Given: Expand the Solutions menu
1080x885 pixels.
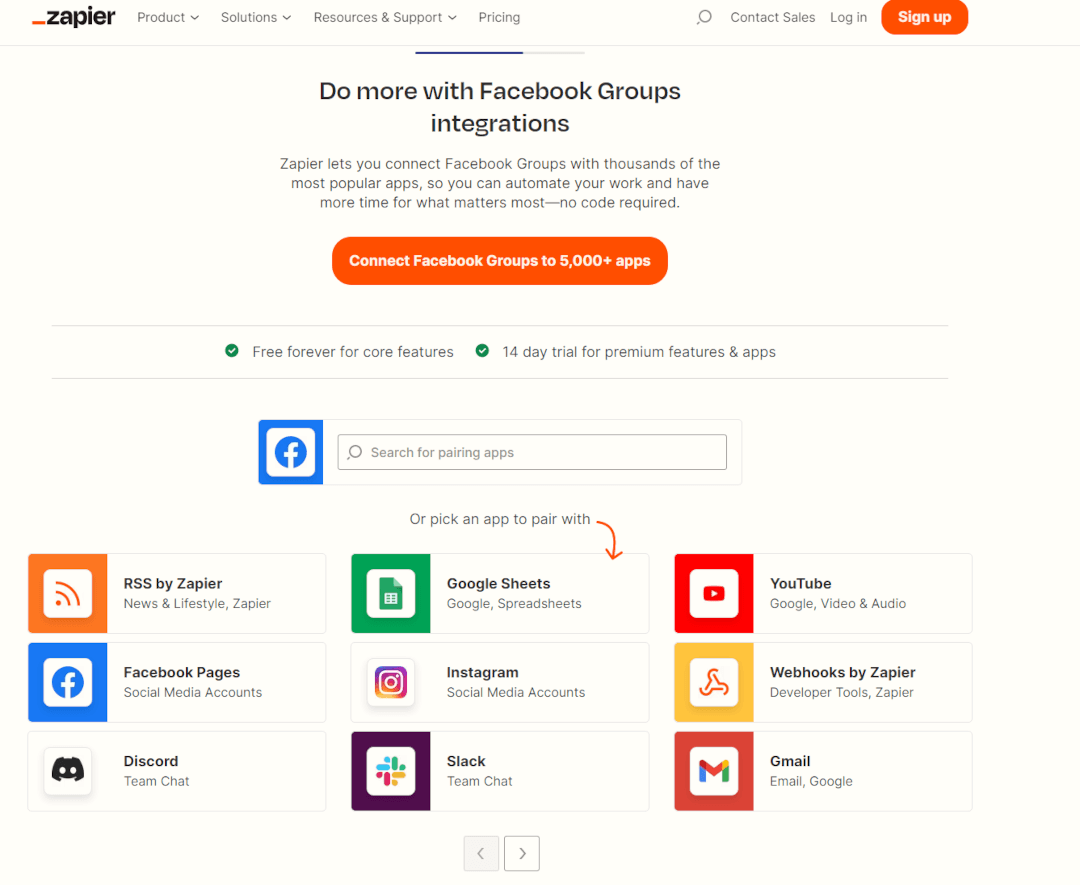Looking at the screenshot, I should tap(255, 17).
